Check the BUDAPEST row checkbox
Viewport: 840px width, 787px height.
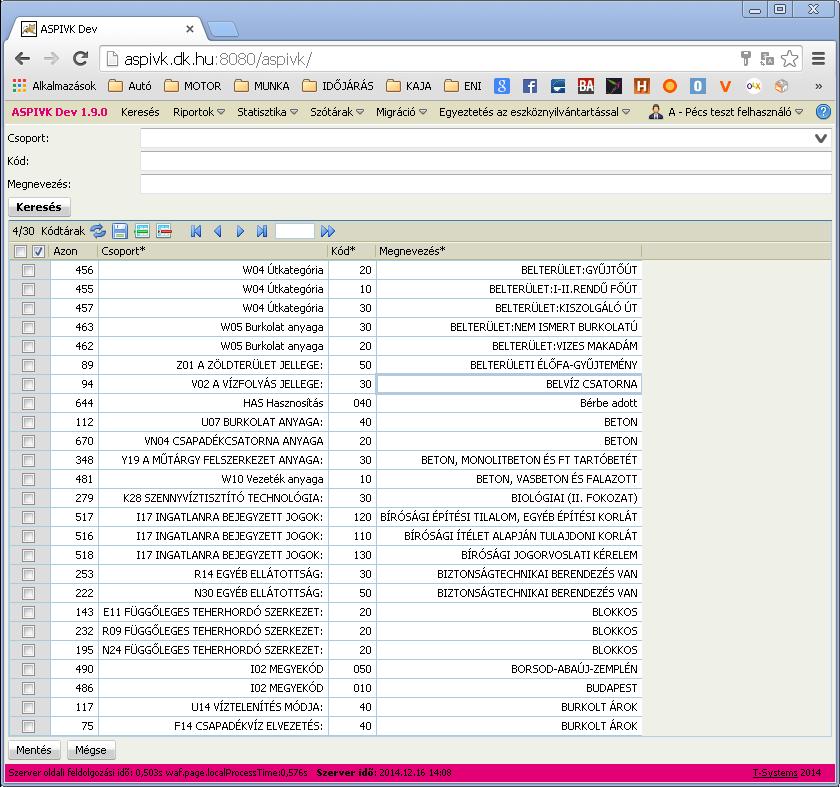[28, 688]
